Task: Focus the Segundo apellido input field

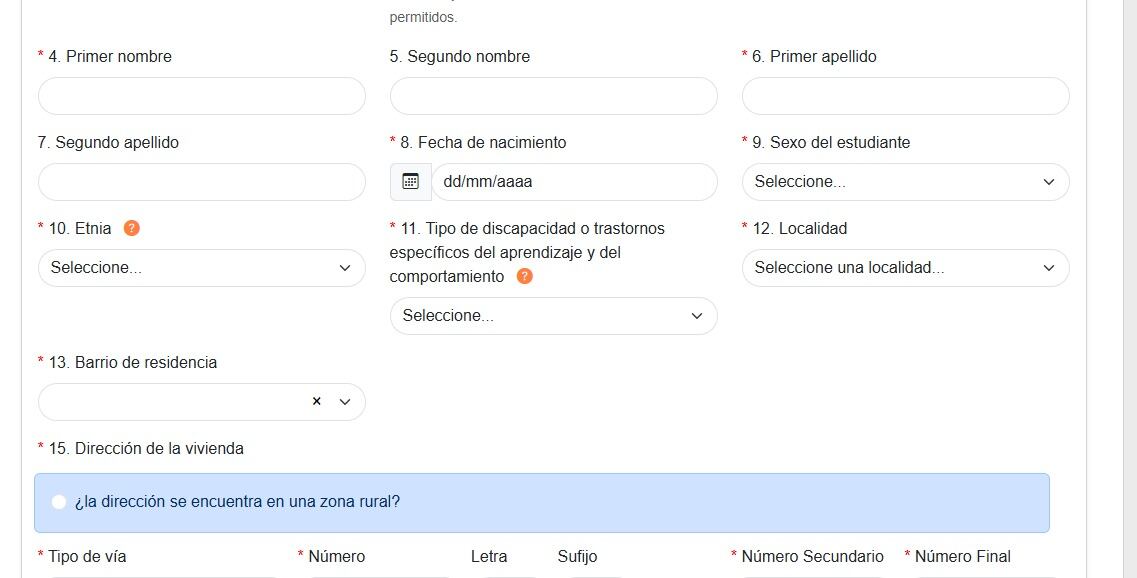Action: (201, 182)
